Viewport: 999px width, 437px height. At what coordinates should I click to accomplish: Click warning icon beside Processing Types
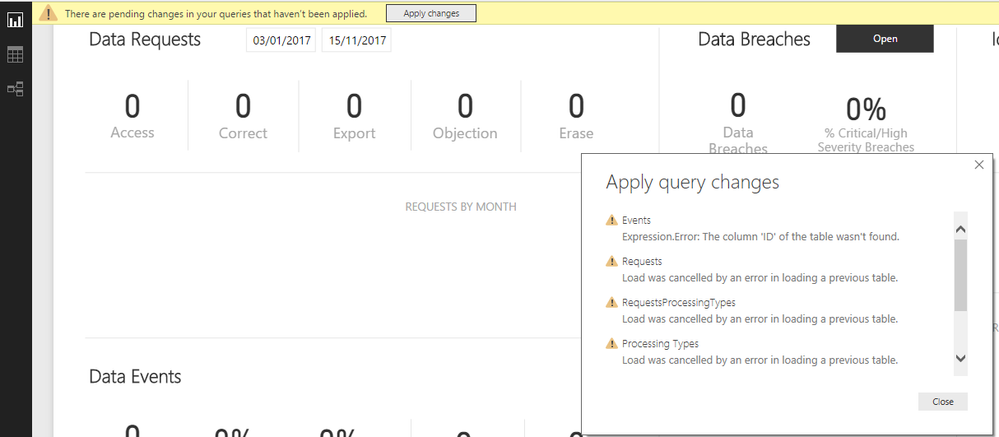[x=612, y=343]
